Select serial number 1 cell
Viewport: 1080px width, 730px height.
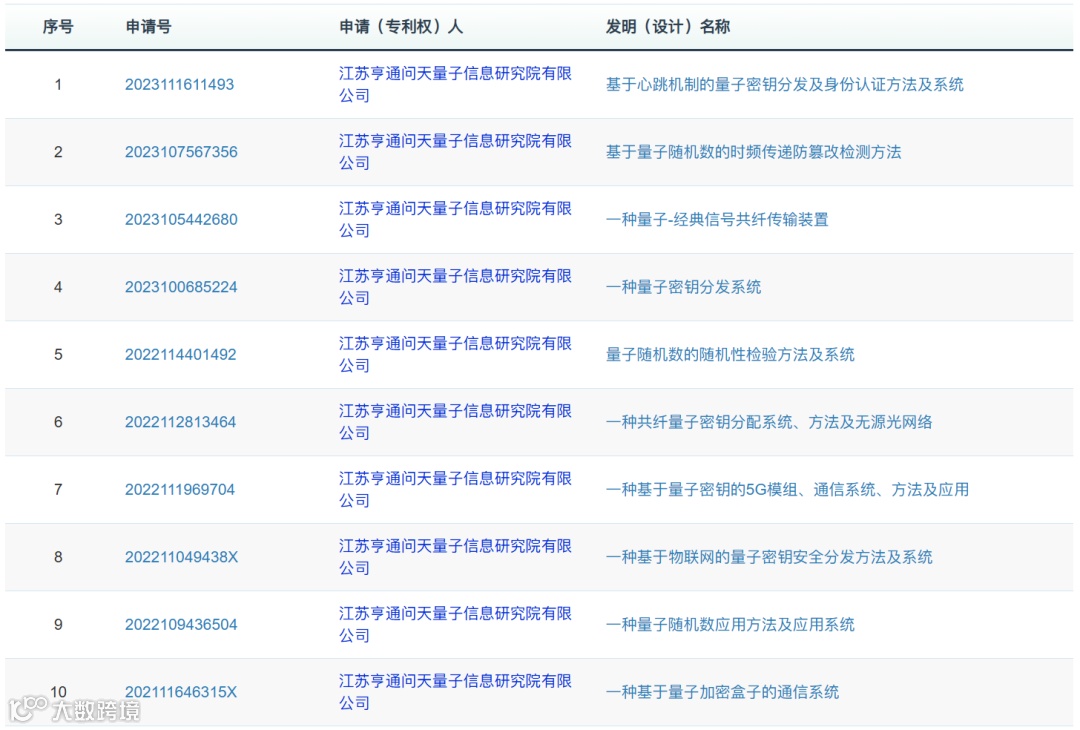click(x=59, y=85)
